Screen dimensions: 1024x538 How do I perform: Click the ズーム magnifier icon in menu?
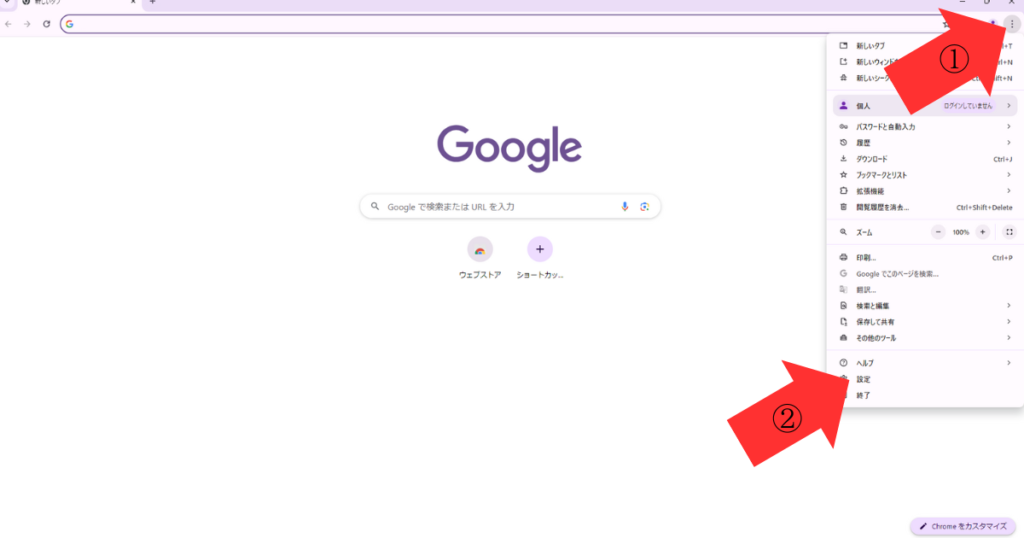pyautogui.click(x=843, y=232)
